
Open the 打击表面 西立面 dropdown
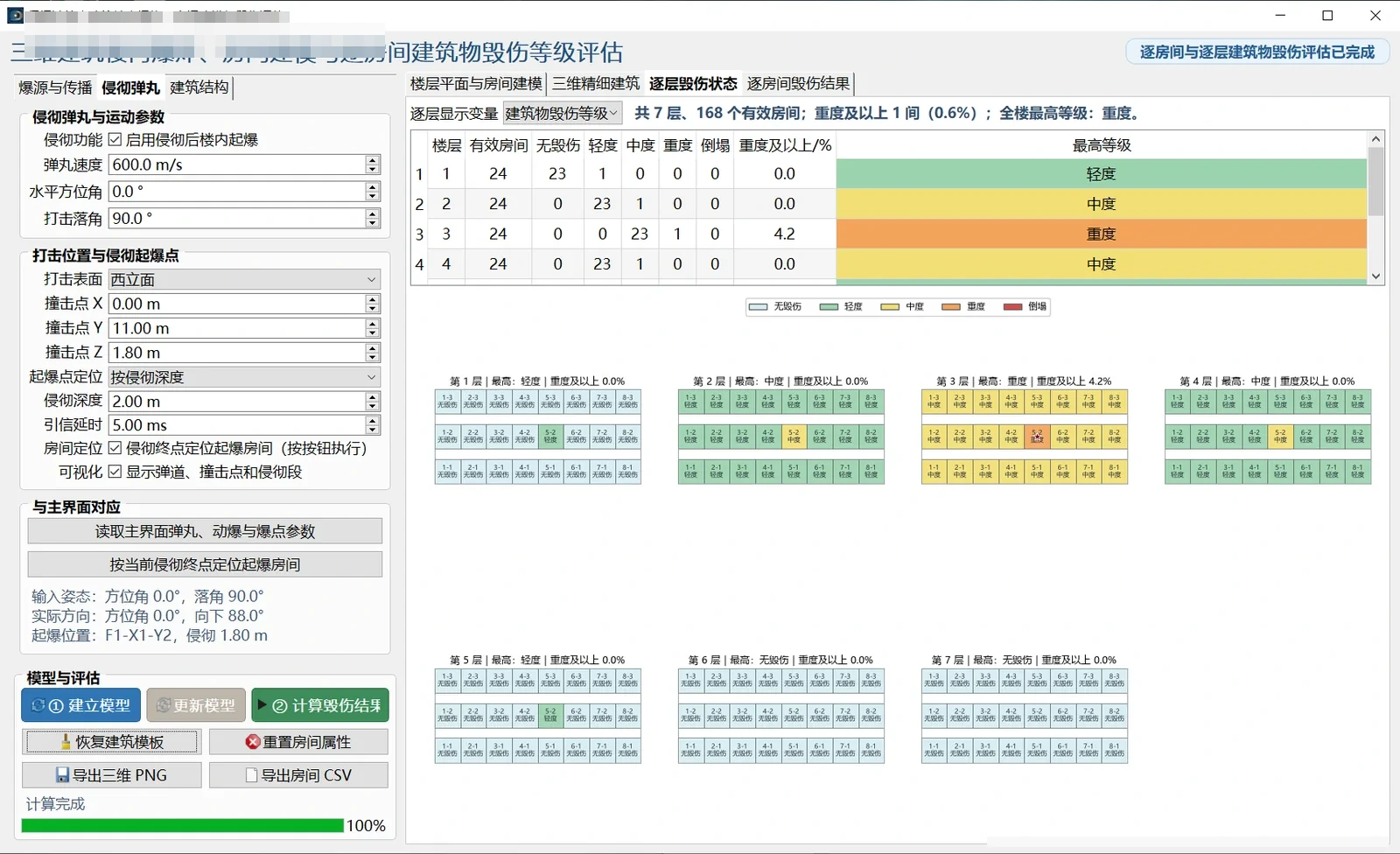(244, 279)
